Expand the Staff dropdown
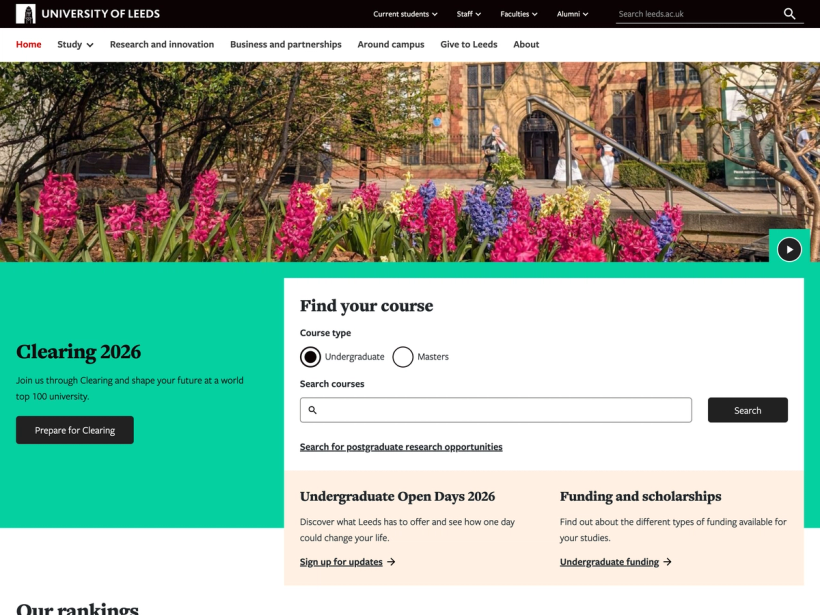The width and height of the screenshot is (820, 615). (469, 14)
